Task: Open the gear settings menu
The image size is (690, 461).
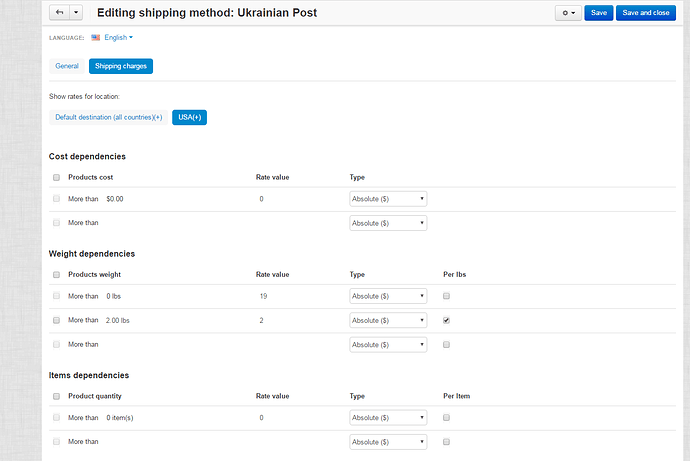Action: [x=568, y=13]
